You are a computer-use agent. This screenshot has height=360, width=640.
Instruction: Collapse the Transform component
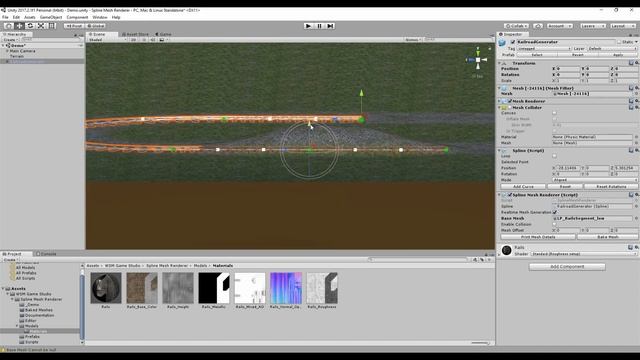pyautogui.click(x=500, y=63)
